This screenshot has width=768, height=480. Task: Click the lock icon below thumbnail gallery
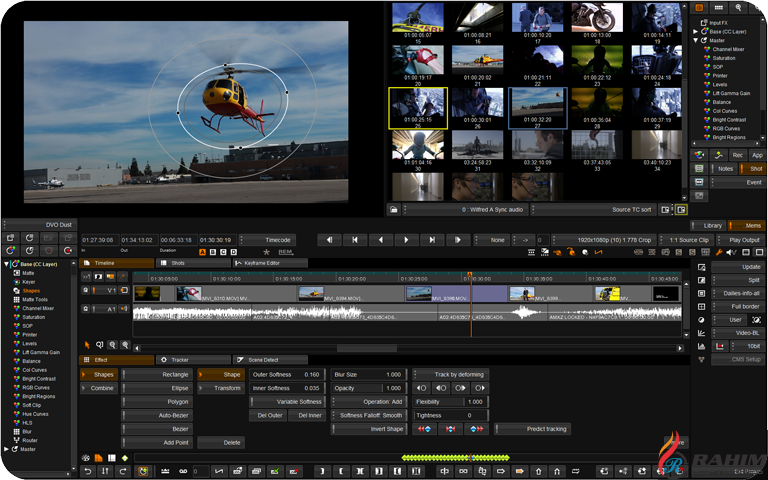pos(394,210)
